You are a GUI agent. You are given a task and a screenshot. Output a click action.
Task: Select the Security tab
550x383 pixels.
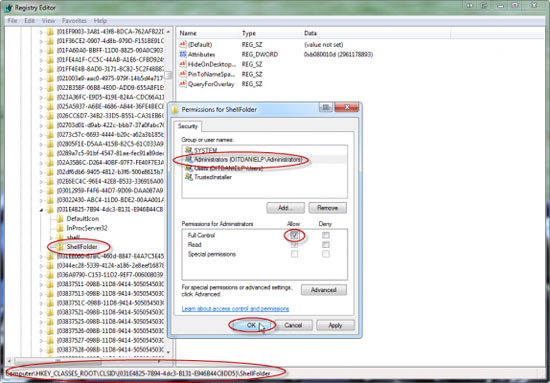[187, 126]
